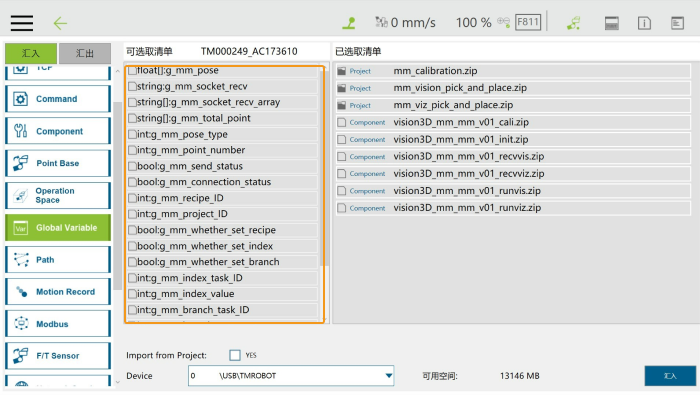Click folder icon of mm_viz_pick_and_place.zip
Image resolution: width=700 pixels, height=395 pixels.
pos(342,105)
